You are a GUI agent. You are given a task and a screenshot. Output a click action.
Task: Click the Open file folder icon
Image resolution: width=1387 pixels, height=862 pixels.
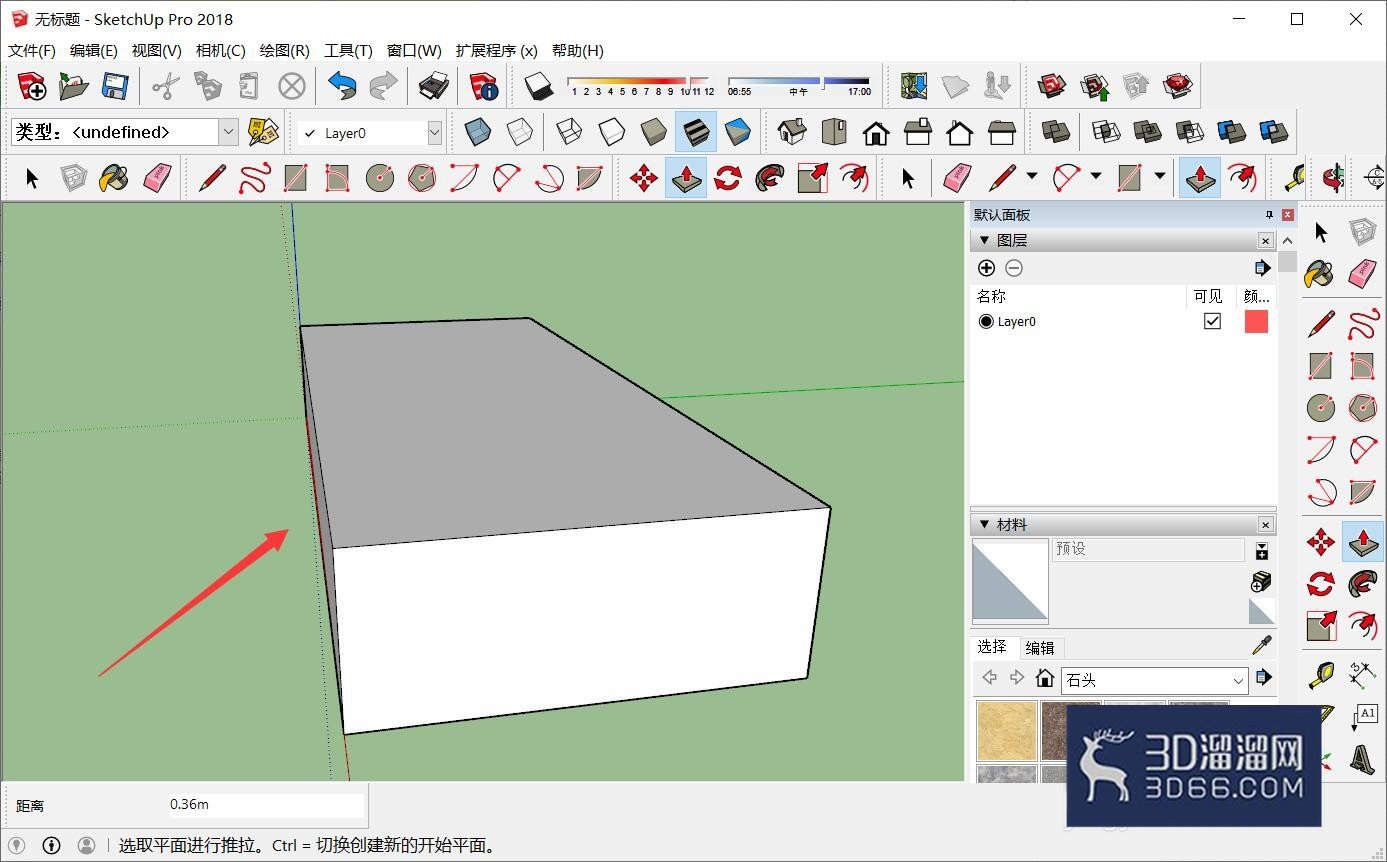[74, 86]
